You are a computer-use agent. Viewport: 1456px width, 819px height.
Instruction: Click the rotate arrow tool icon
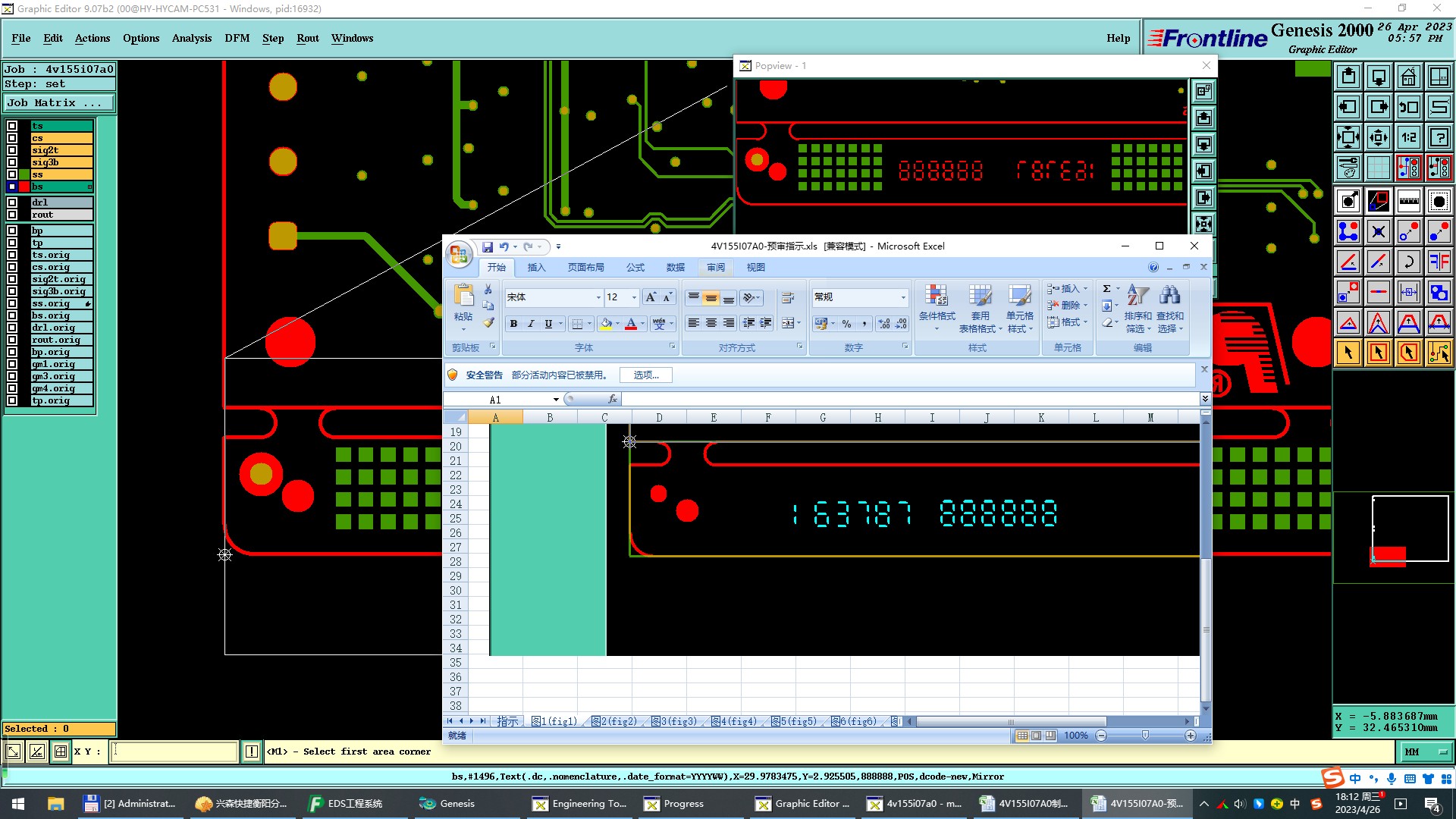1408,262
